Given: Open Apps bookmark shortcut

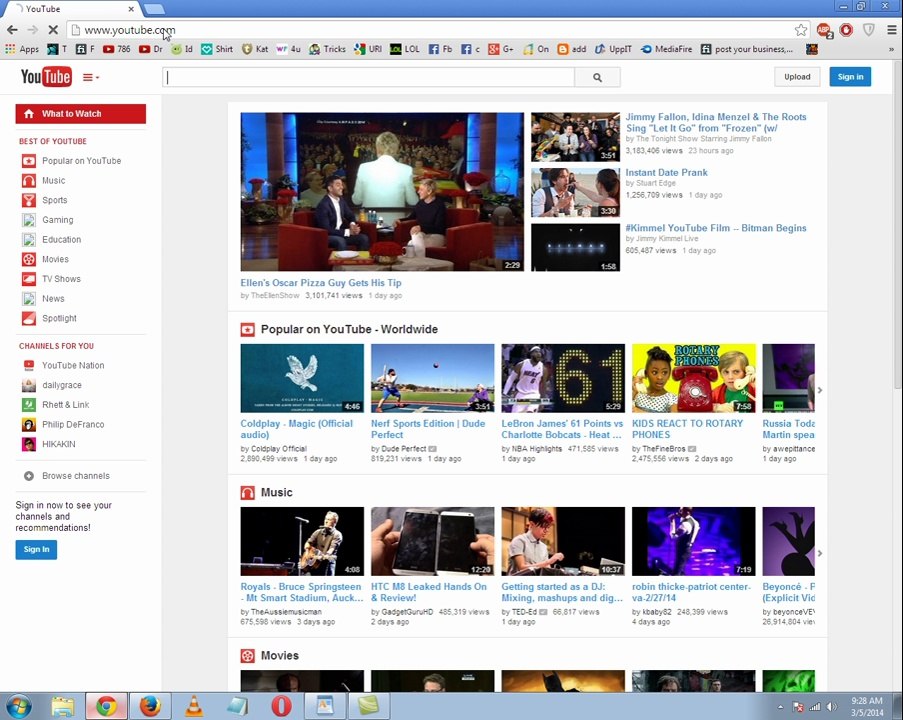Looking at the screenshot, I should [x=22, y=50].
